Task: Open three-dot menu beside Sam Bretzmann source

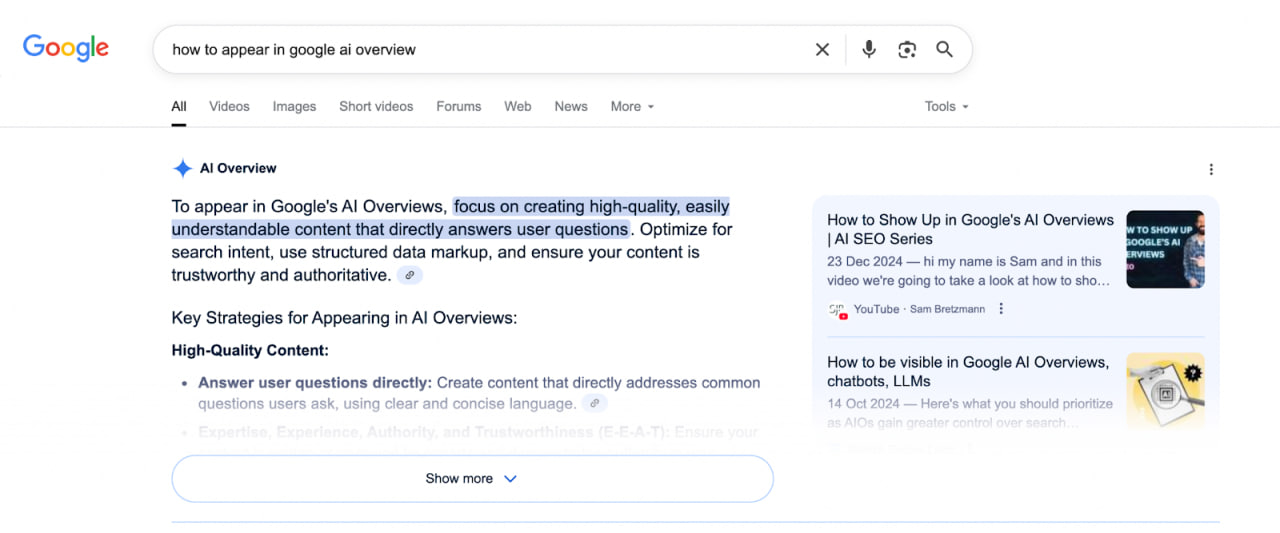Action: (1001, 309)
